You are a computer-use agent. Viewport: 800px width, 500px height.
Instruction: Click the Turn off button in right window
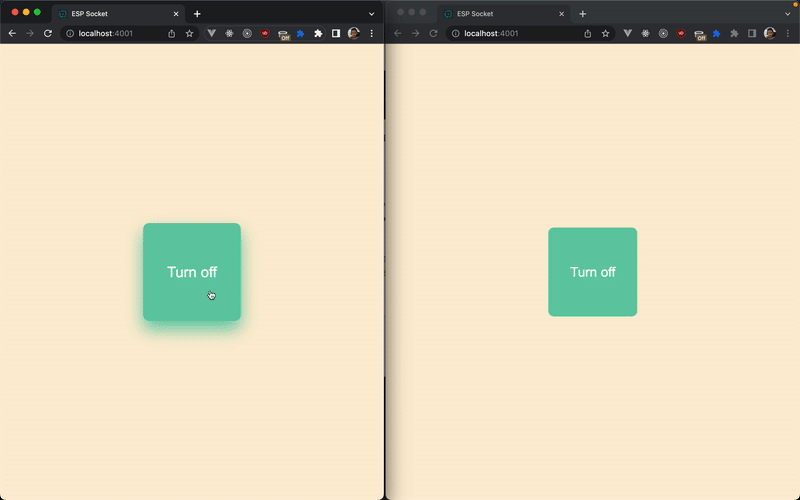[x=592, y=272]
